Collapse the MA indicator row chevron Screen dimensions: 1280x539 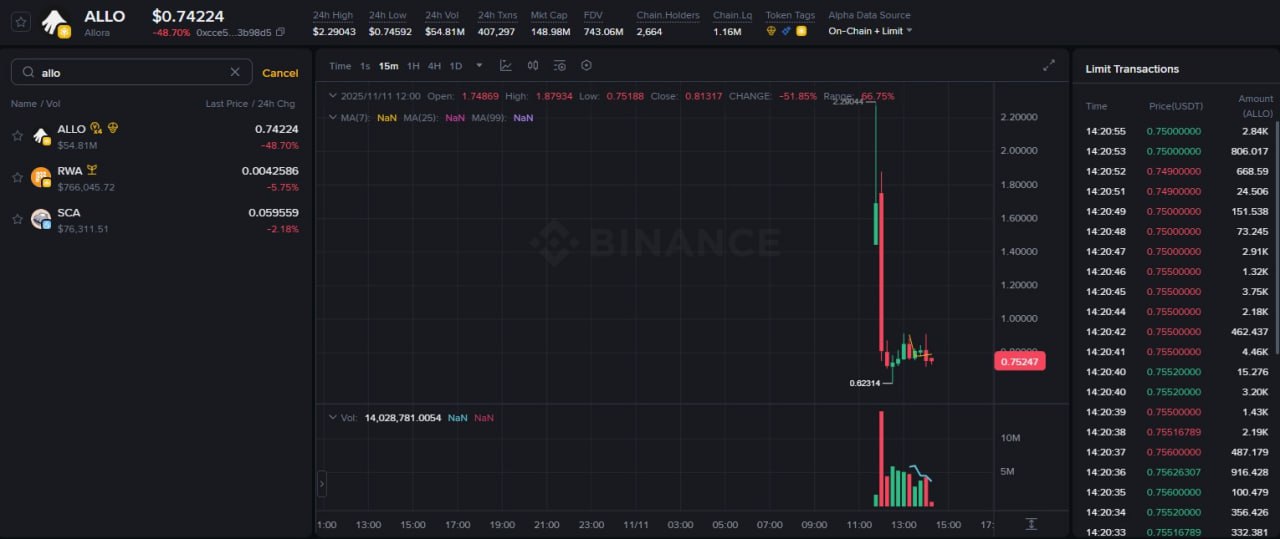coord(332,118)
